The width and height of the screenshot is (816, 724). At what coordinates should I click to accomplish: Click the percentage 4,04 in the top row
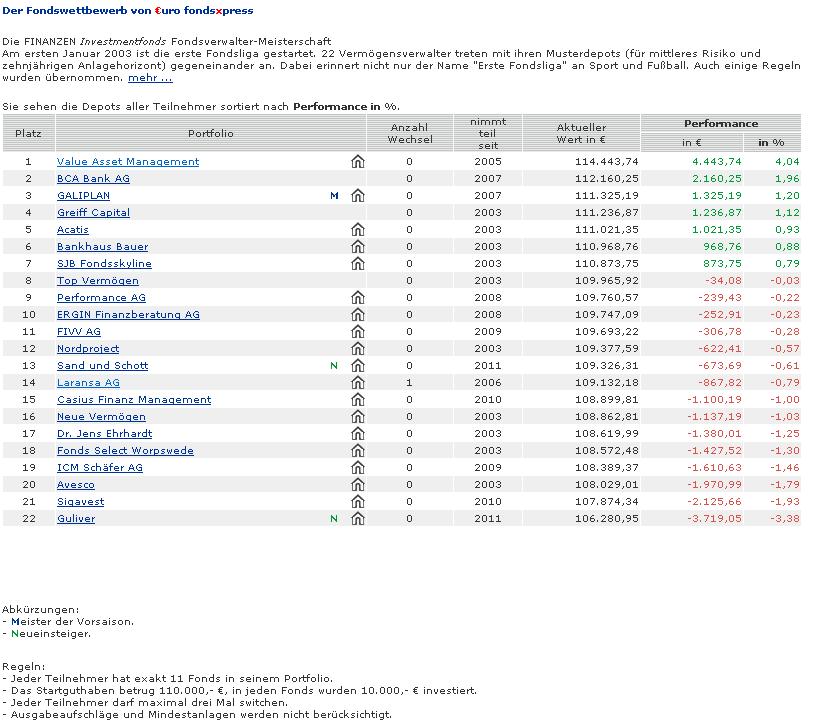[x=787, y=161]
